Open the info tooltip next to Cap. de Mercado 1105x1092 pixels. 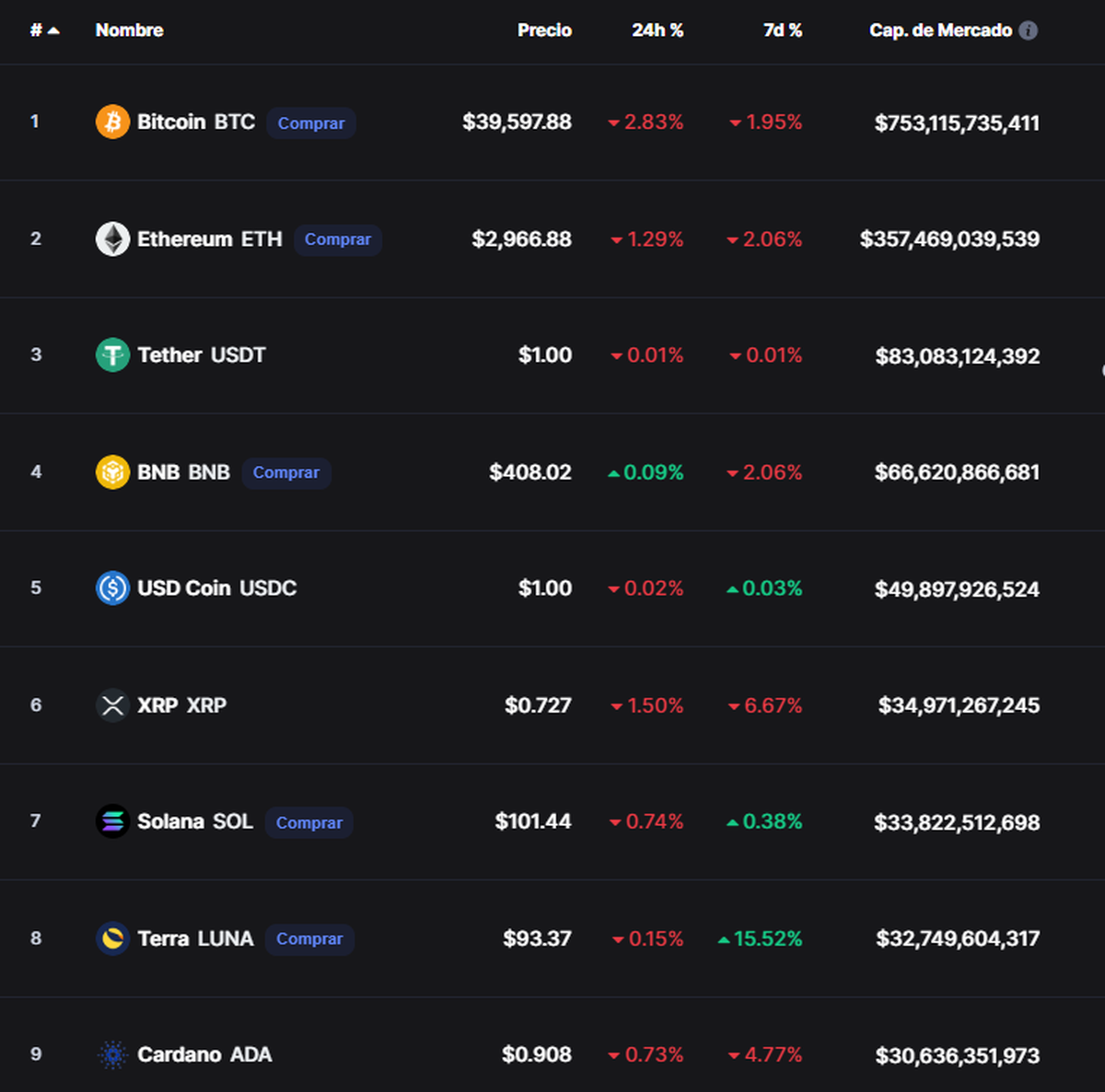pyautogui.click(x=1028, y=29)
